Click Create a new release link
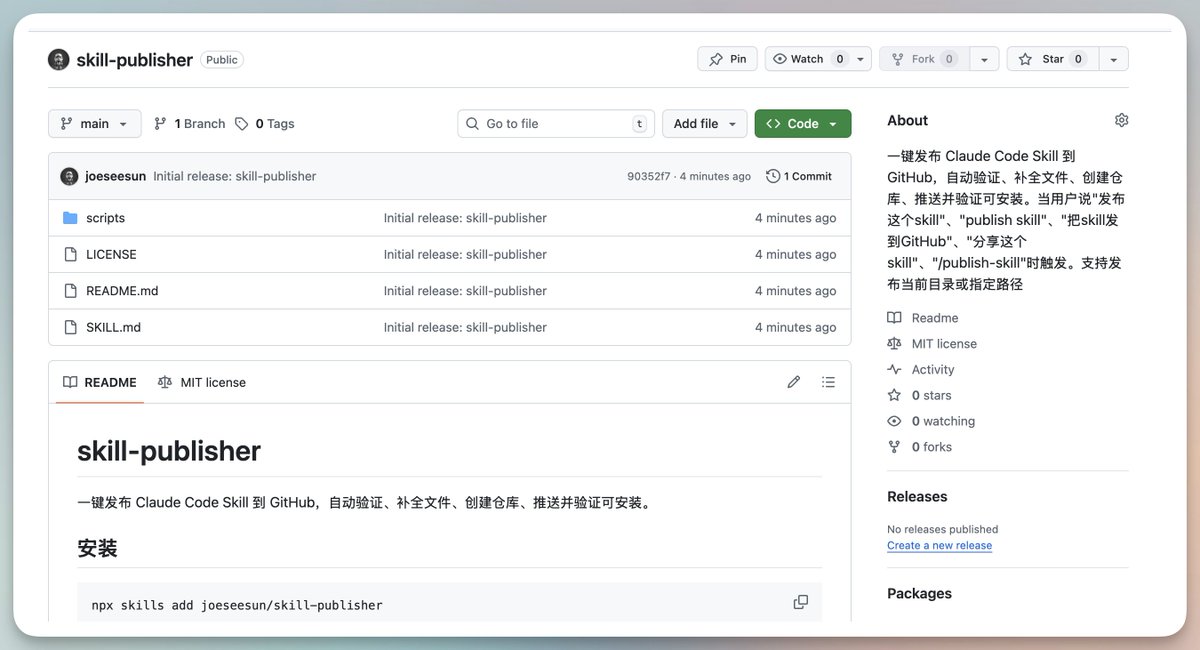 tap(939, 546)
